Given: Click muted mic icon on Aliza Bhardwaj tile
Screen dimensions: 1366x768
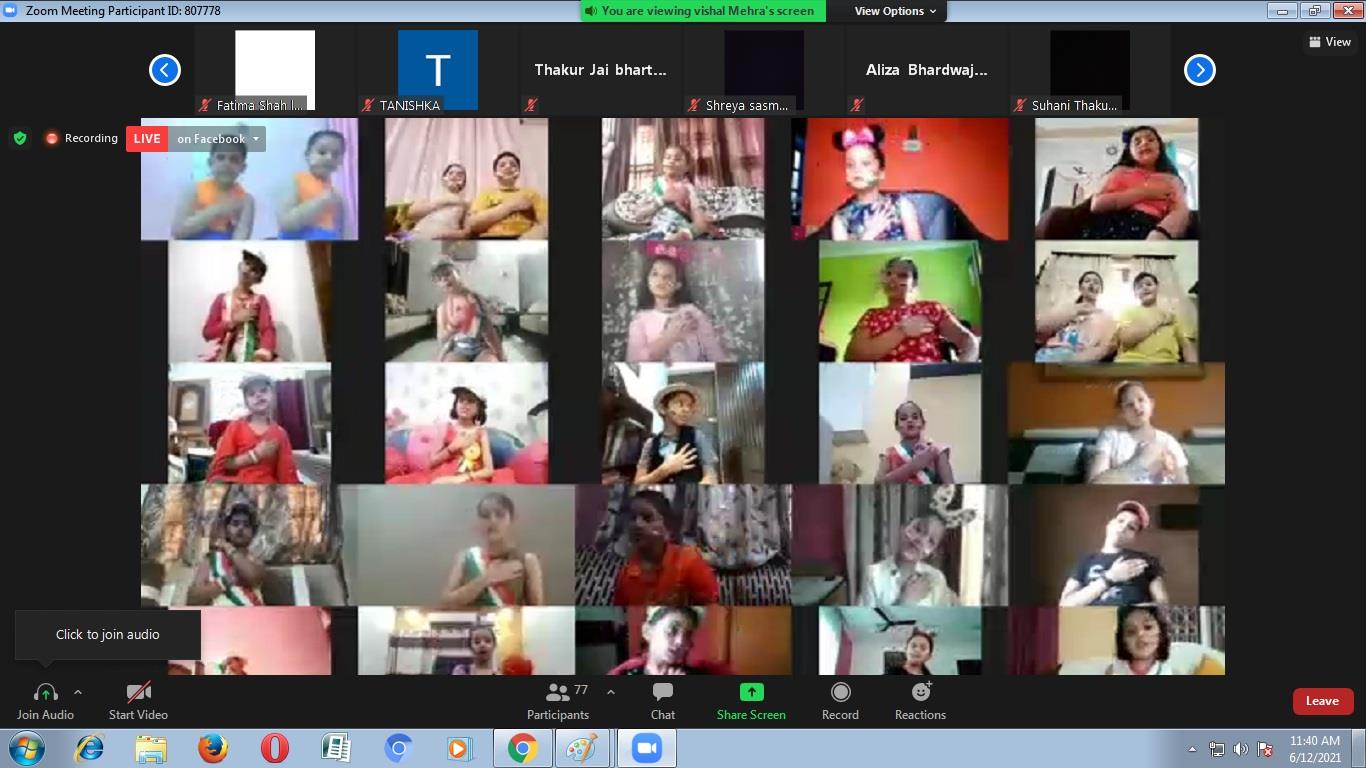Looking at the screenshot, I should [x=857, y=105].
